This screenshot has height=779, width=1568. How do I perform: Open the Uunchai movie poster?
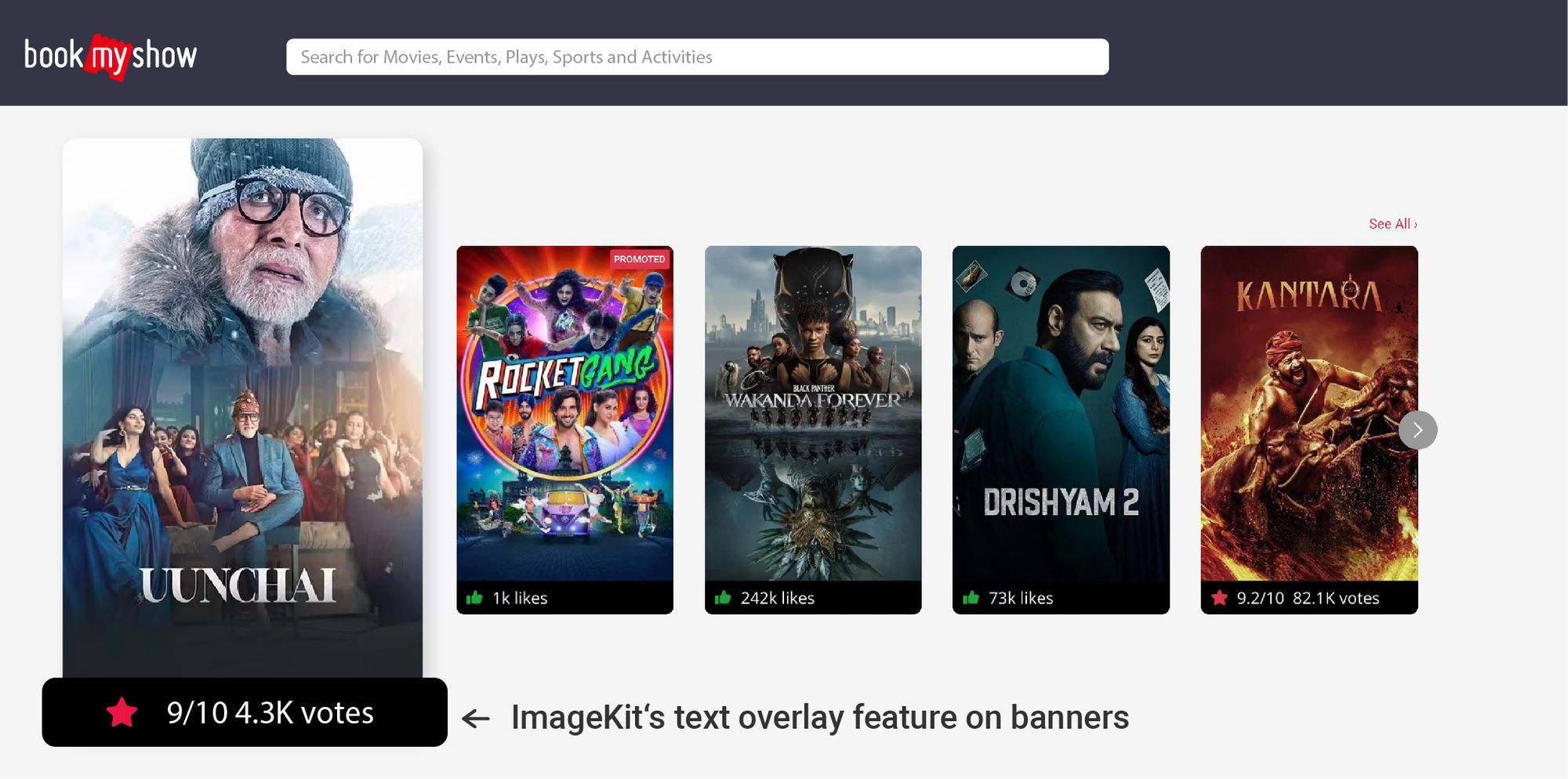[242, 408]
